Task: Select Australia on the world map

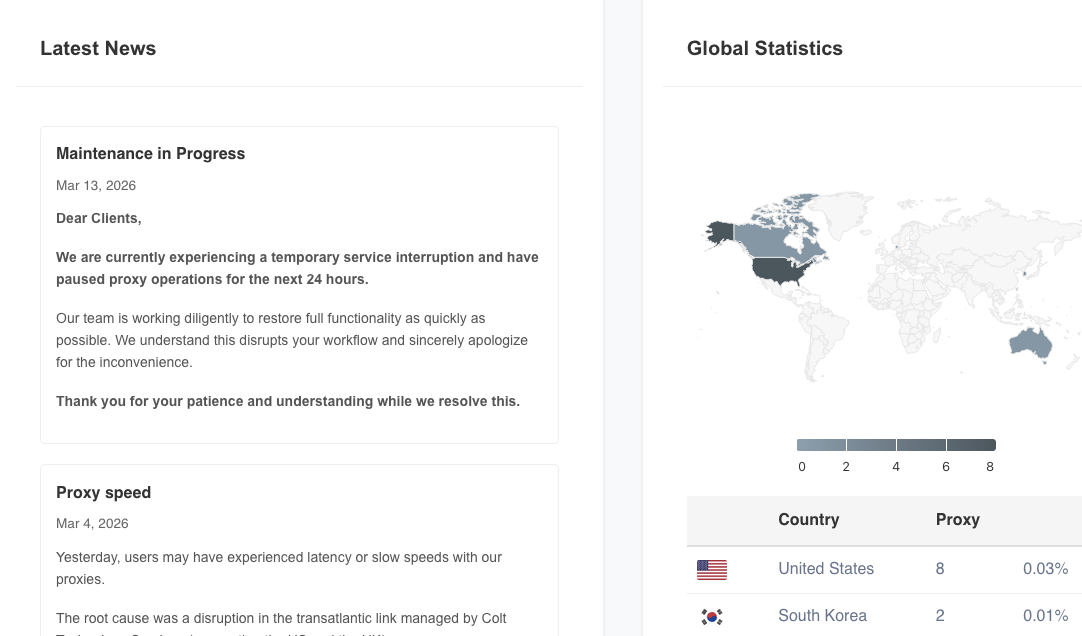Action: click(x=1030, y=343)
